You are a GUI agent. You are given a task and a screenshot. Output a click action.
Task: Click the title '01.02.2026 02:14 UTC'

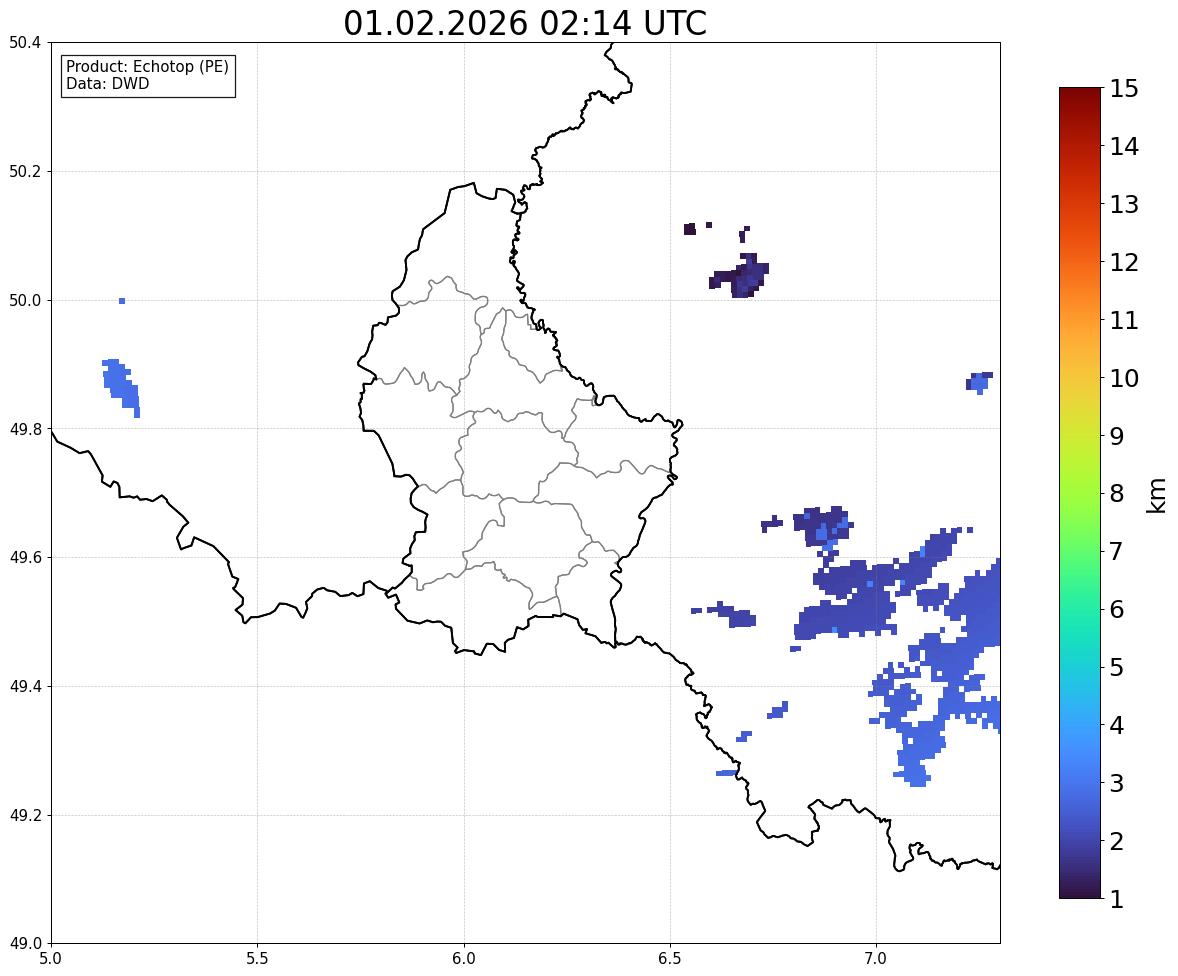525,23
